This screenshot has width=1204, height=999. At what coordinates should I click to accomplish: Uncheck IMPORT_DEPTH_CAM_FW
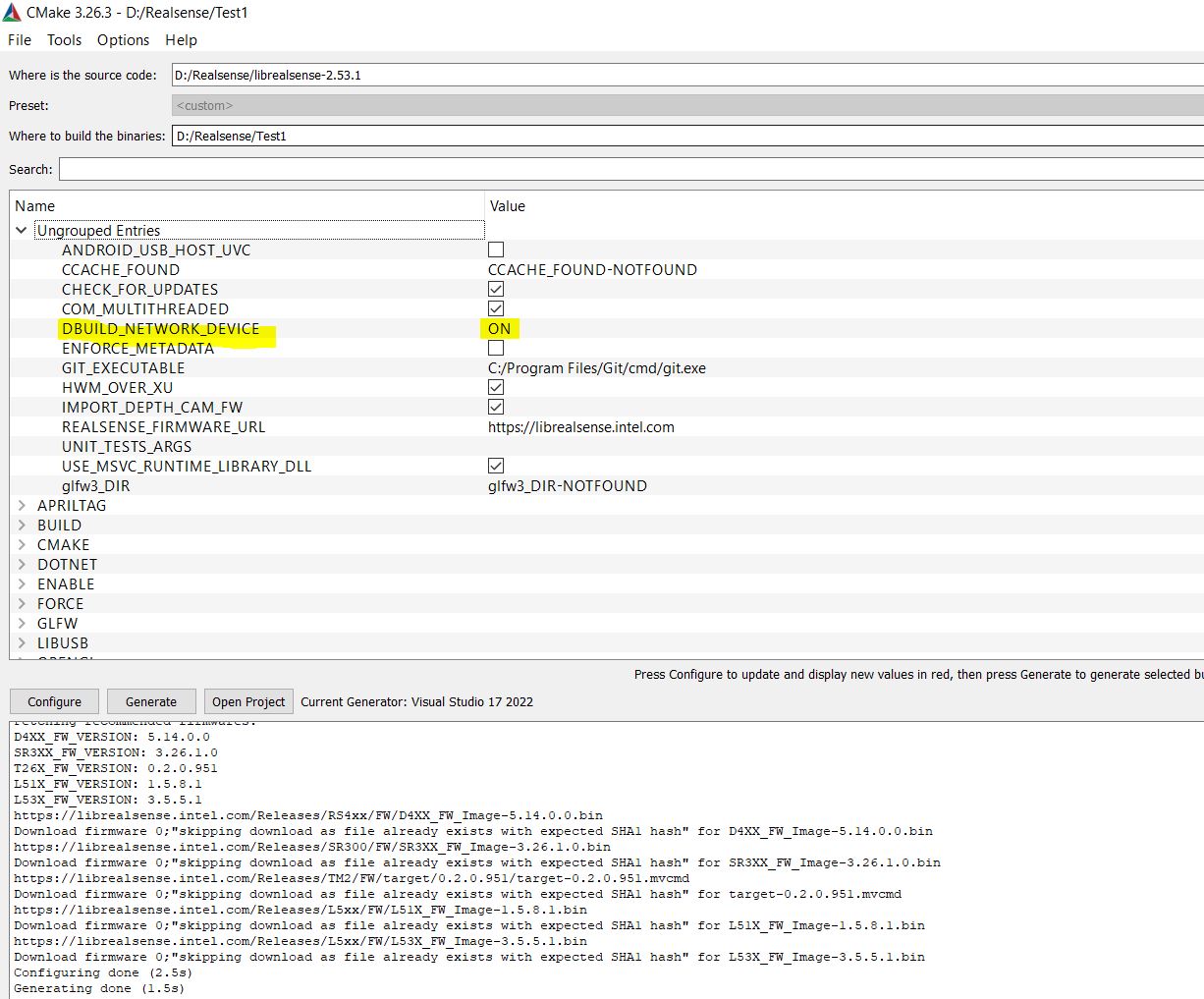point(496,407)
